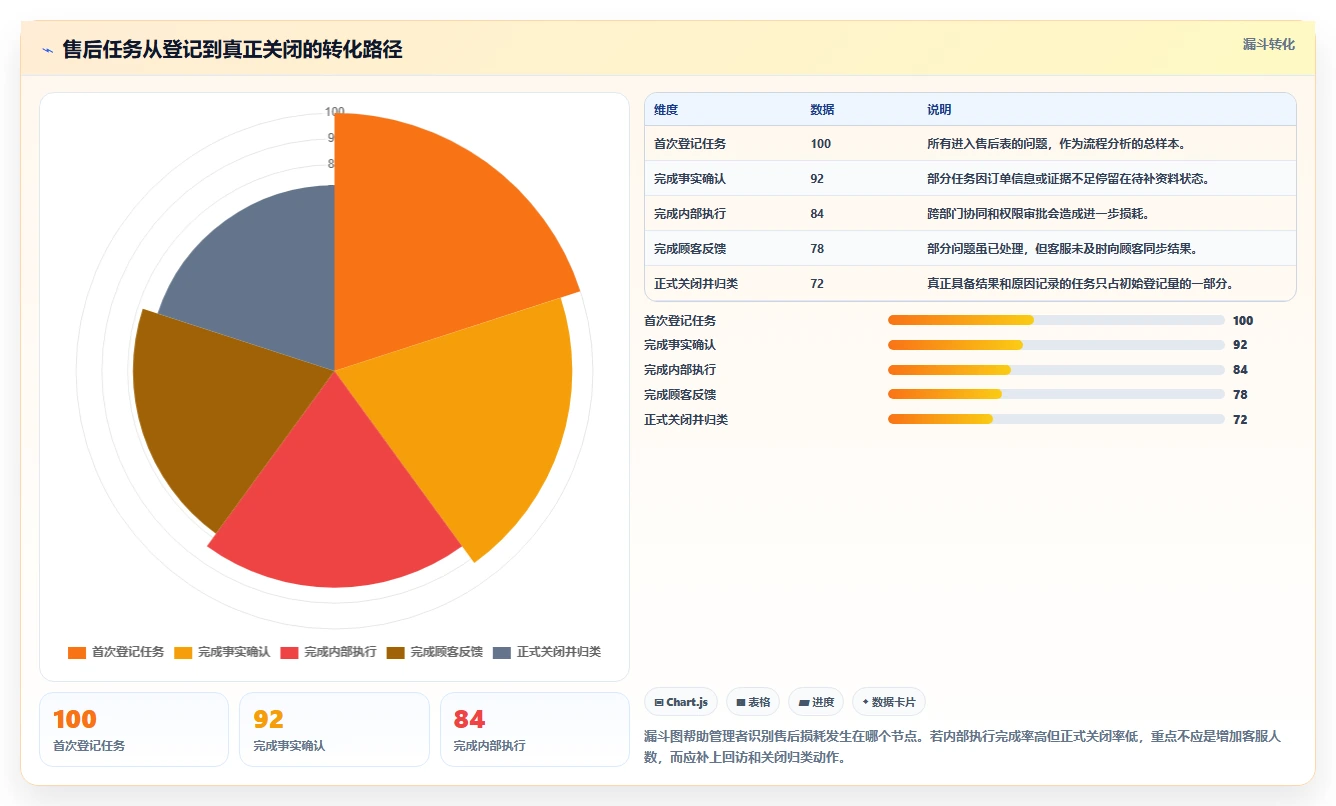Click the title 售后任务从登记到真正关闭的转化路径
Viewport: 1336px width, 806px height.
(232, 49)
